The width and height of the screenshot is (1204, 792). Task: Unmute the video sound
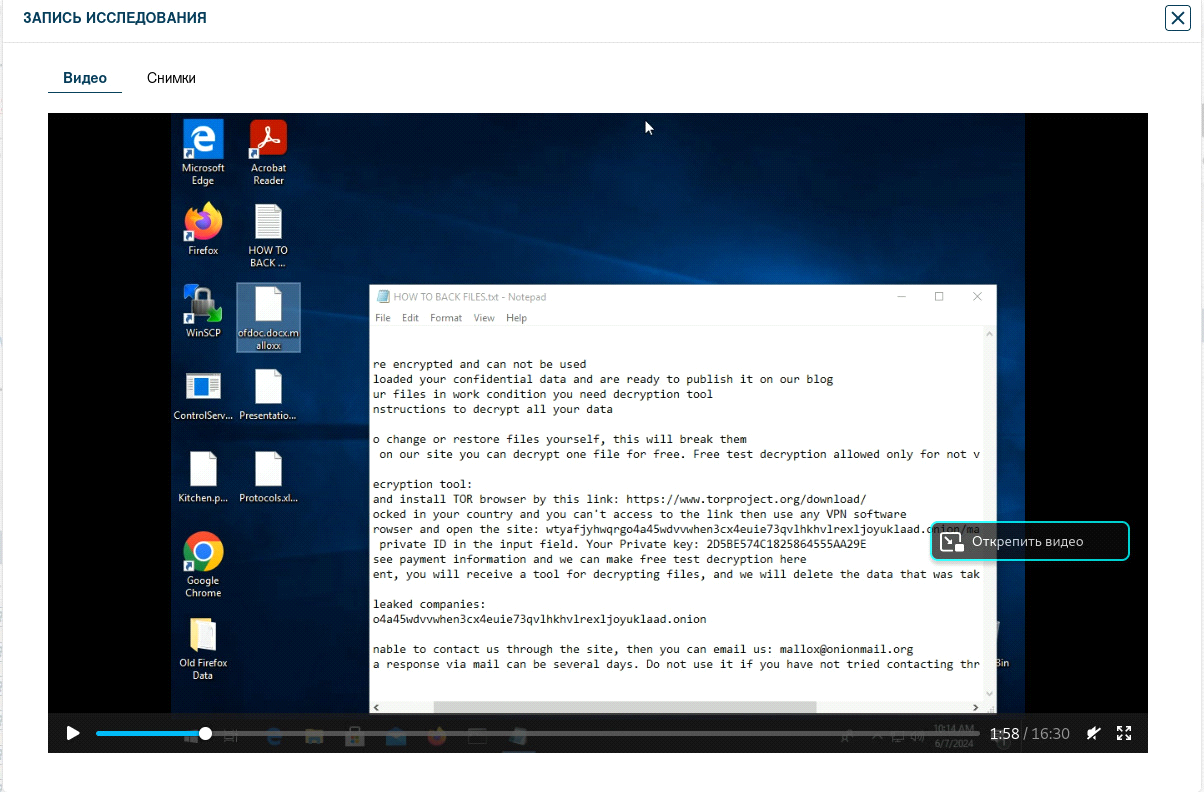click(1094, 733)
